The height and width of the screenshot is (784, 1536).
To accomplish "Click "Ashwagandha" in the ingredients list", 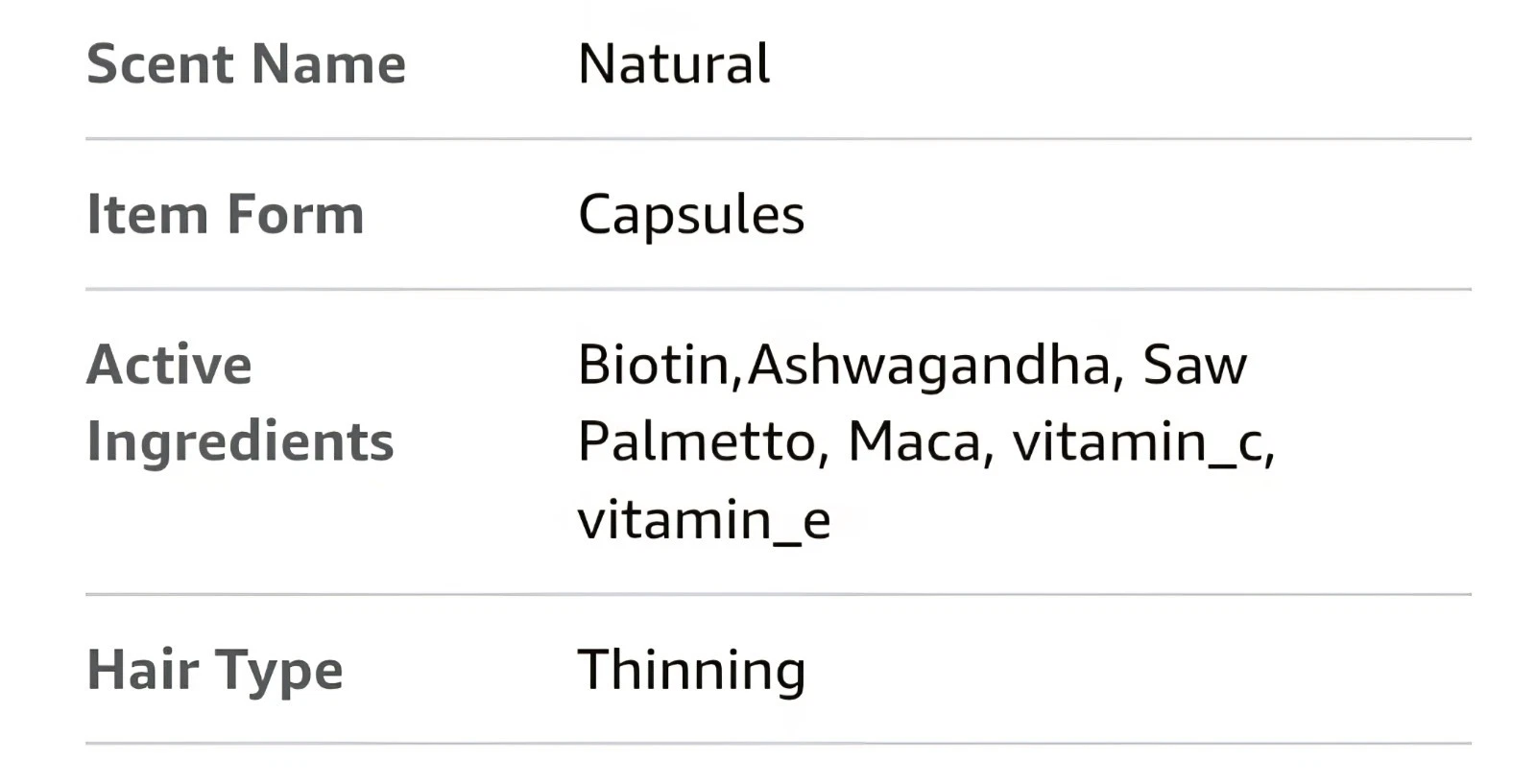I will tap(927, 365).
